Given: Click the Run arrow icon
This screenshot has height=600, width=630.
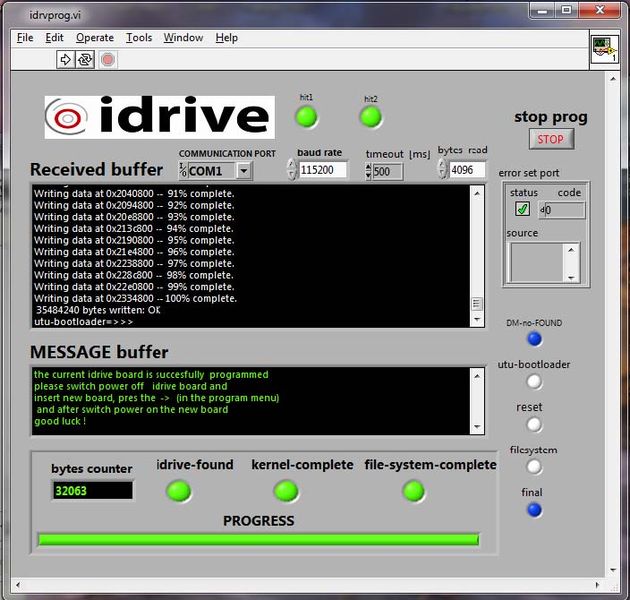Looking at the screenshot, I should pos(65,59).
